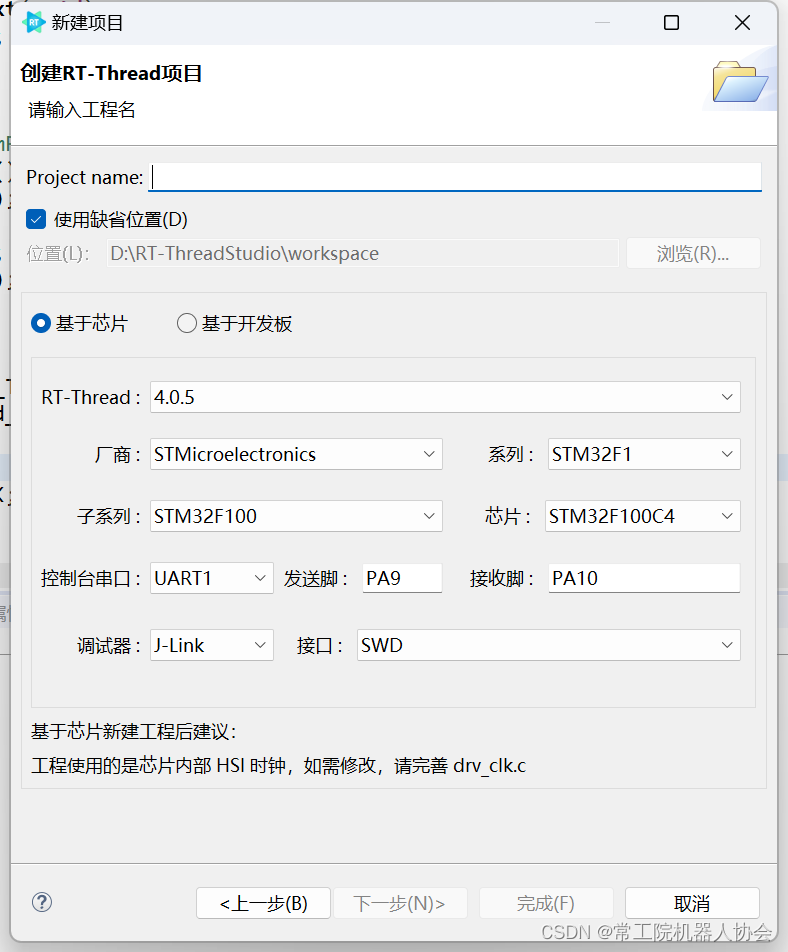
Task: Open the RT-Thread version 4.0.5 dropdown
Action: 445,397
